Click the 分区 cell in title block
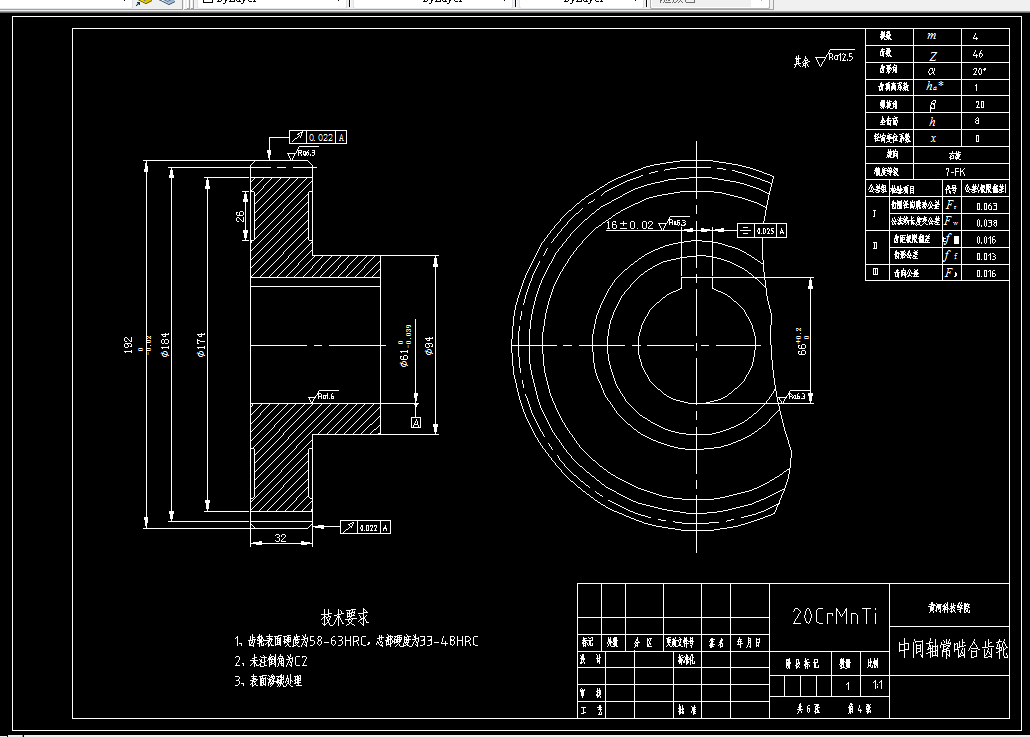Screen dimensions: 1030x737 tap(643, 642)
